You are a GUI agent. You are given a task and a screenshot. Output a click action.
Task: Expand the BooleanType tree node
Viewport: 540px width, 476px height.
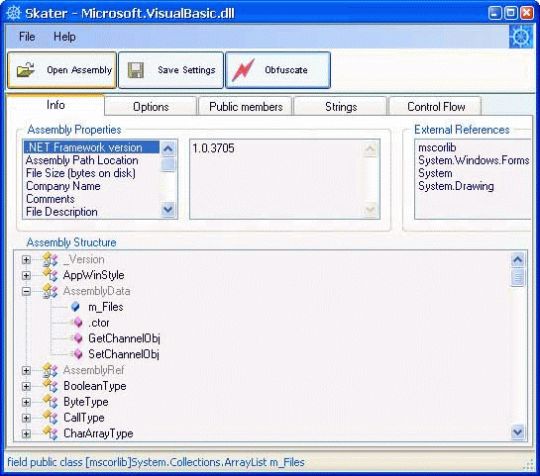coord(26,386)
